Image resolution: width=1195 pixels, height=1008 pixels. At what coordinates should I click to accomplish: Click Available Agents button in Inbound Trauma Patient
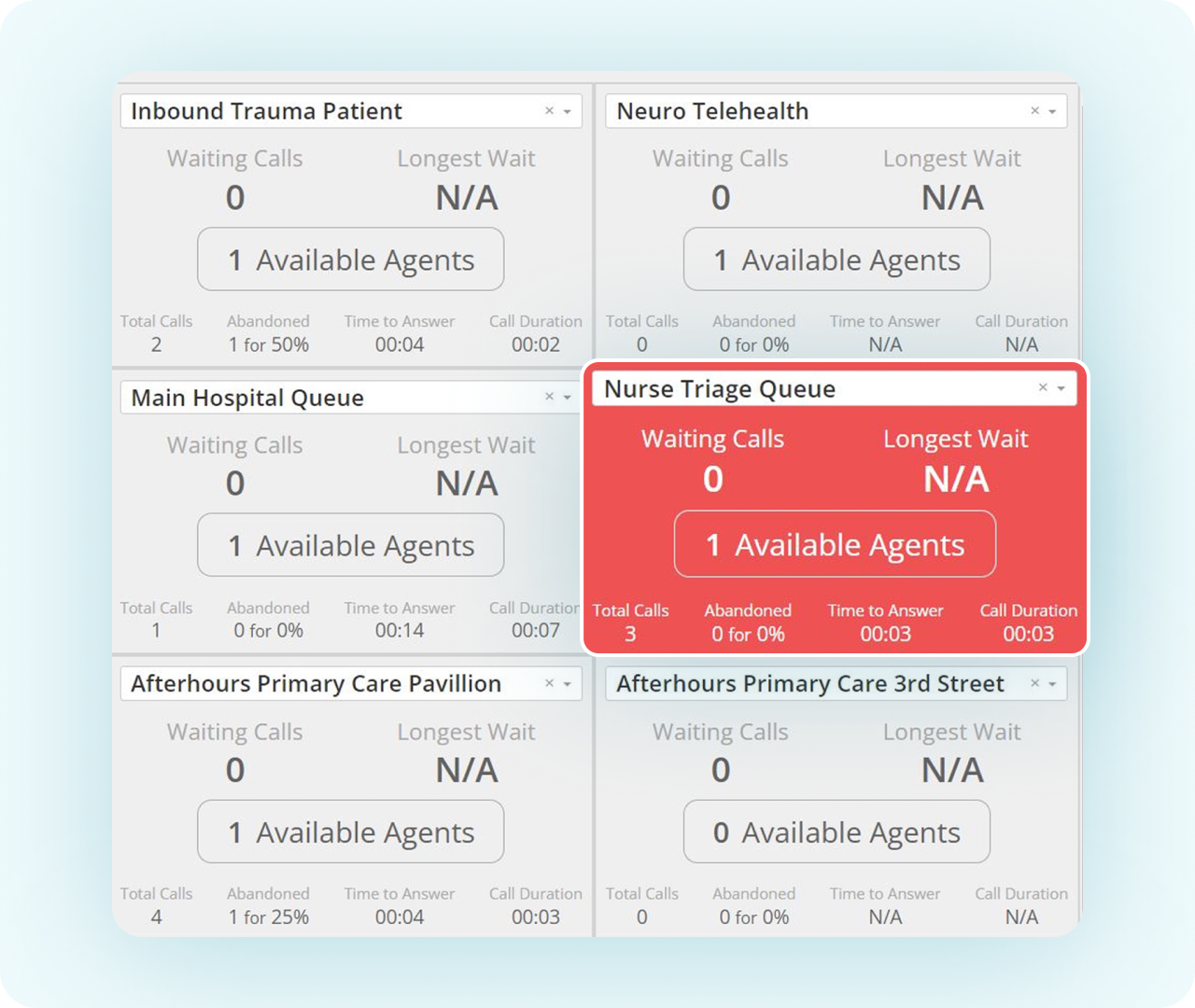(351, 259)
